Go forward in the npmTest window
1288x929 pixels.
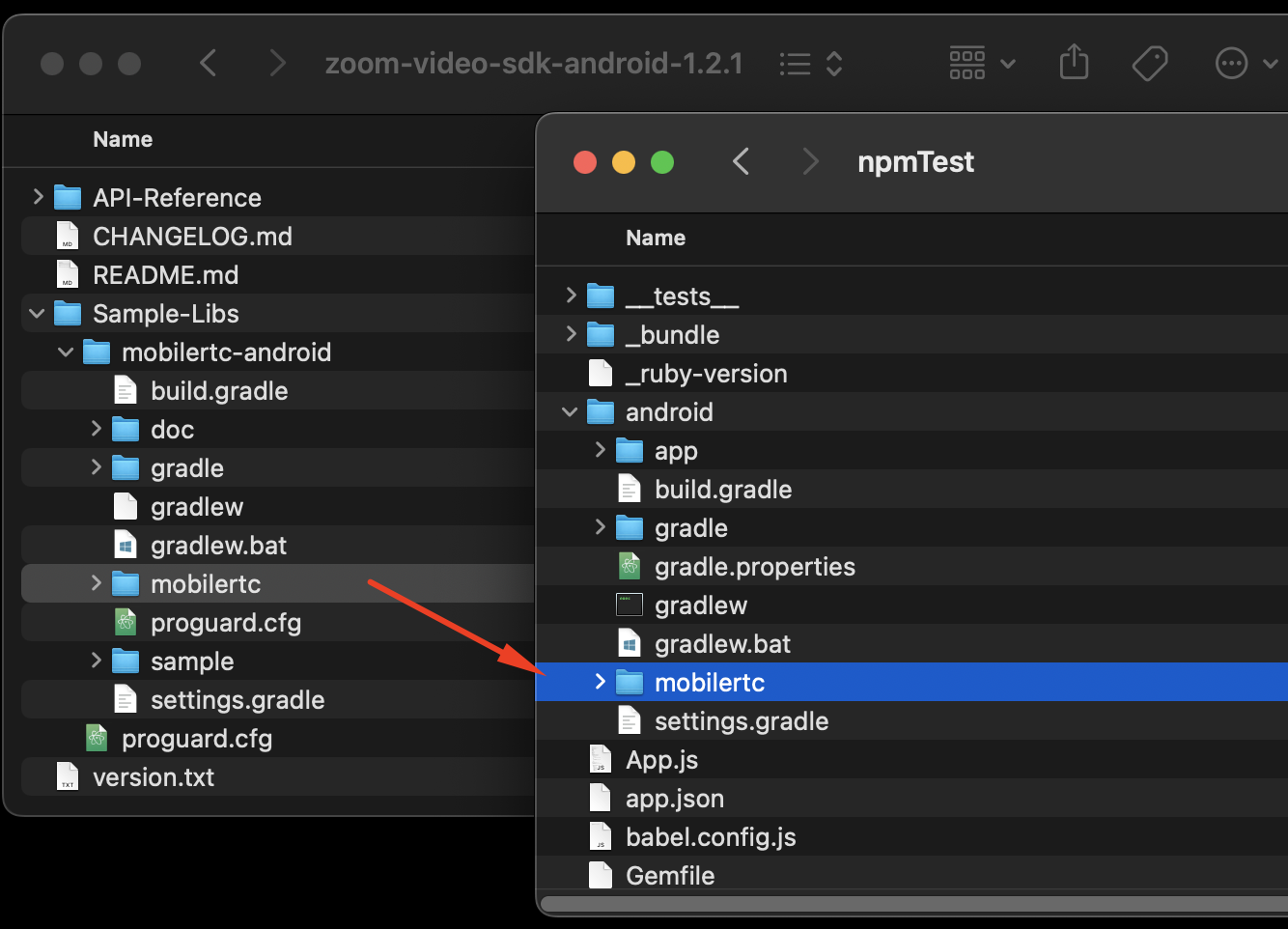coord(810,161)
